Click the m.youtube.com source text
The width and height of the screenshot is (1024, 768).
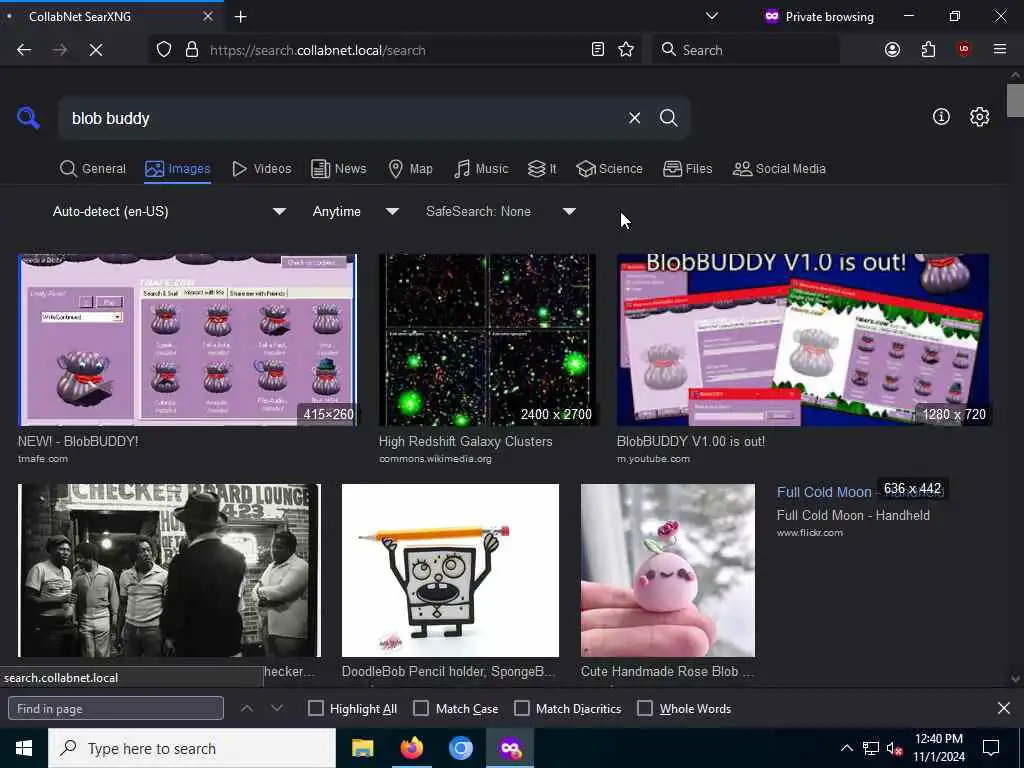tap(653, 459)
